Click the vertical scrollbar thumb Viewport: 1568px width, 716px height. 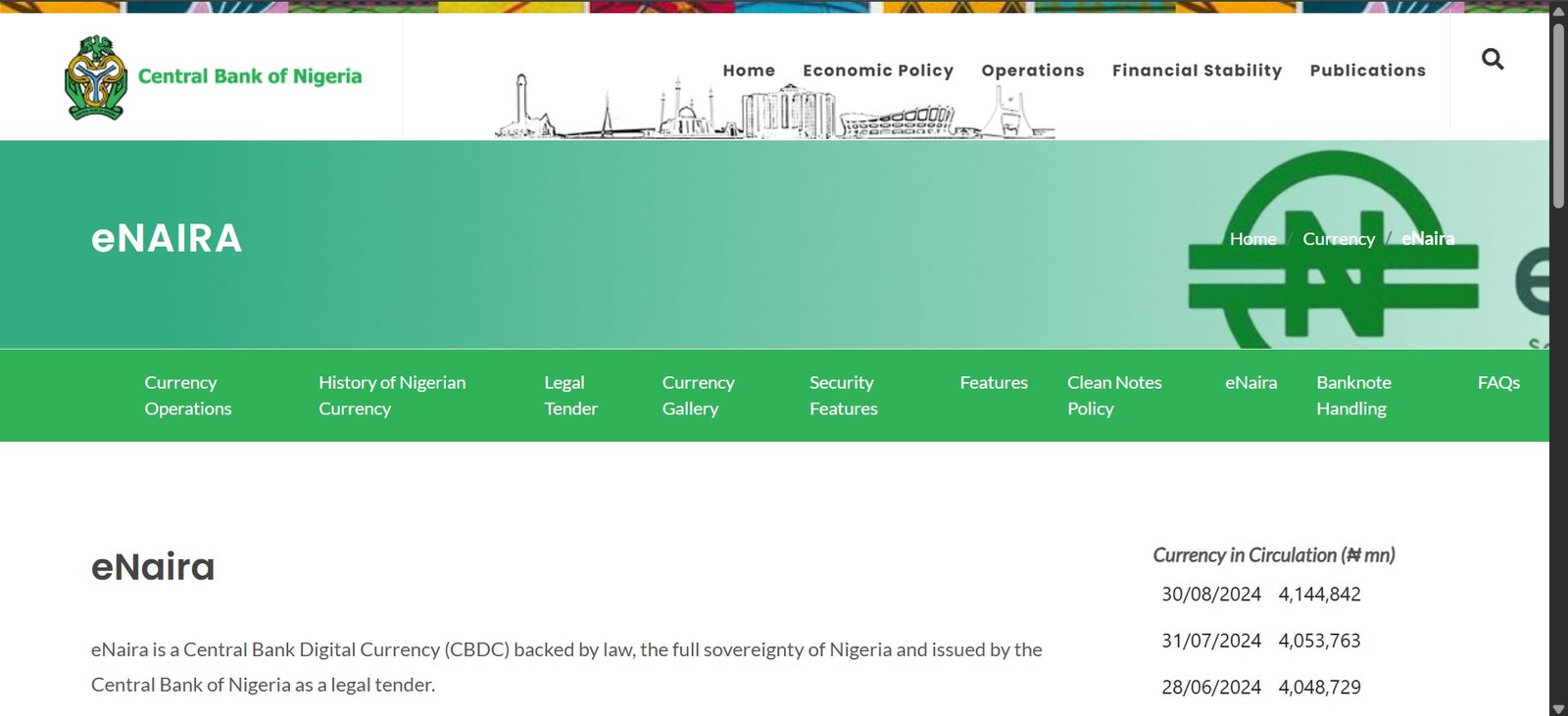click(x=1558, y=115)
